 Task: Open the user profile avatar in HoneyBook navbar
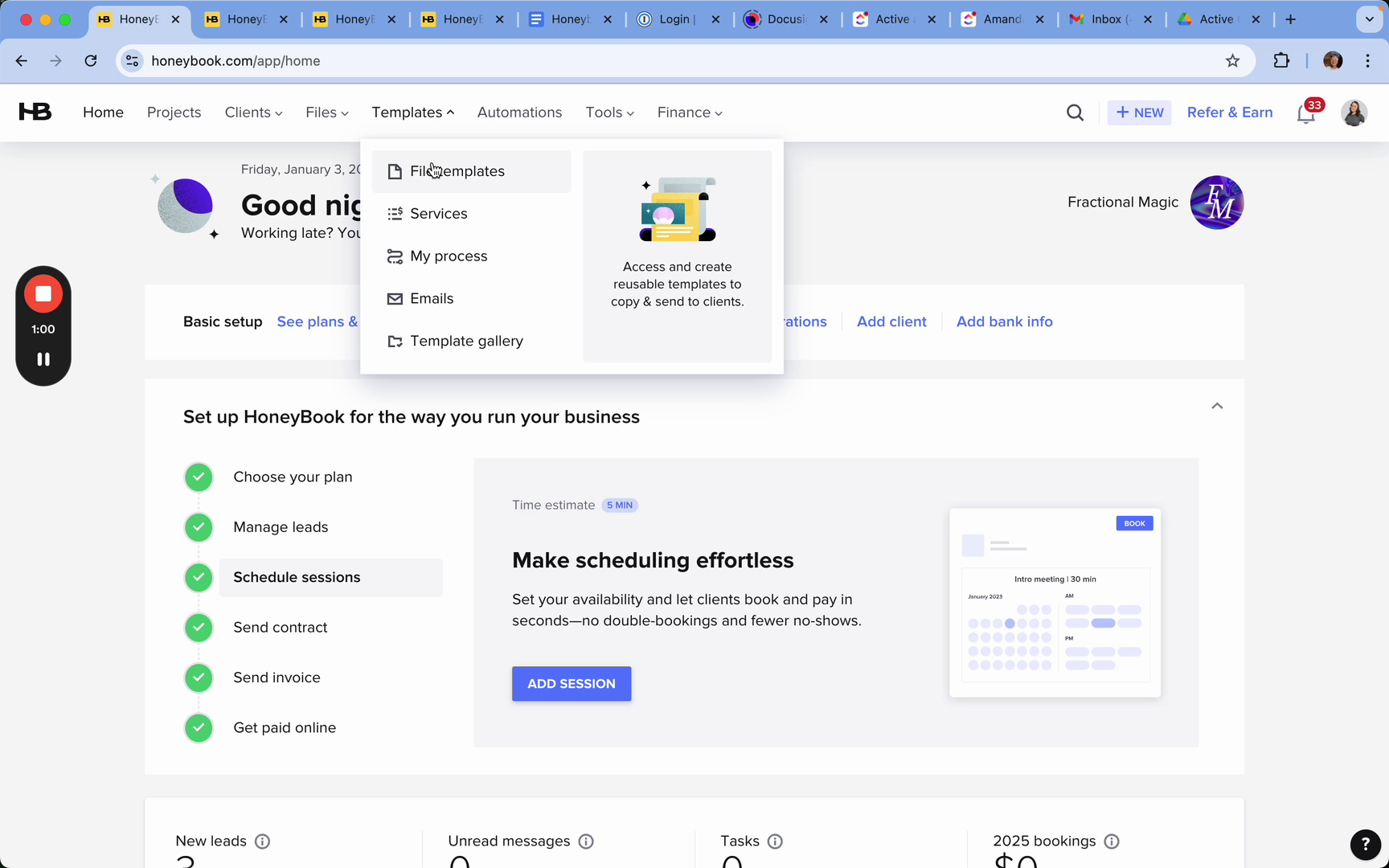(x=1354, y=113)
